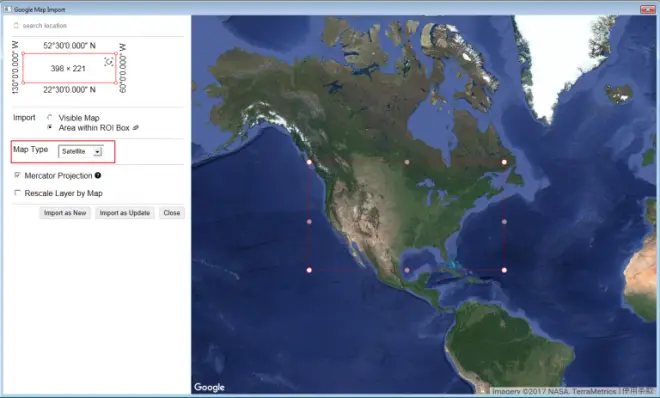Select the Visible Map radio button
The image size is (660, 398).
point(50,117)
